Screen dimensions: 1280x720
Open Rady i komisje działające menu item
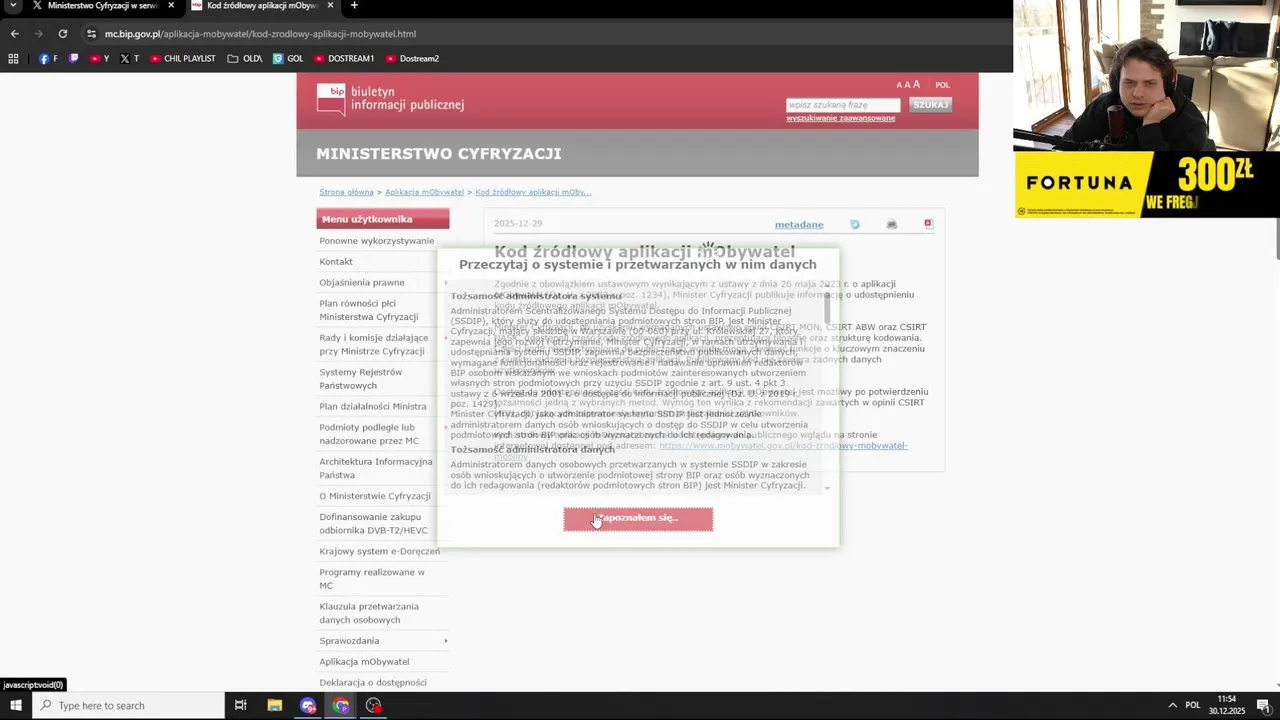(373, 345)
